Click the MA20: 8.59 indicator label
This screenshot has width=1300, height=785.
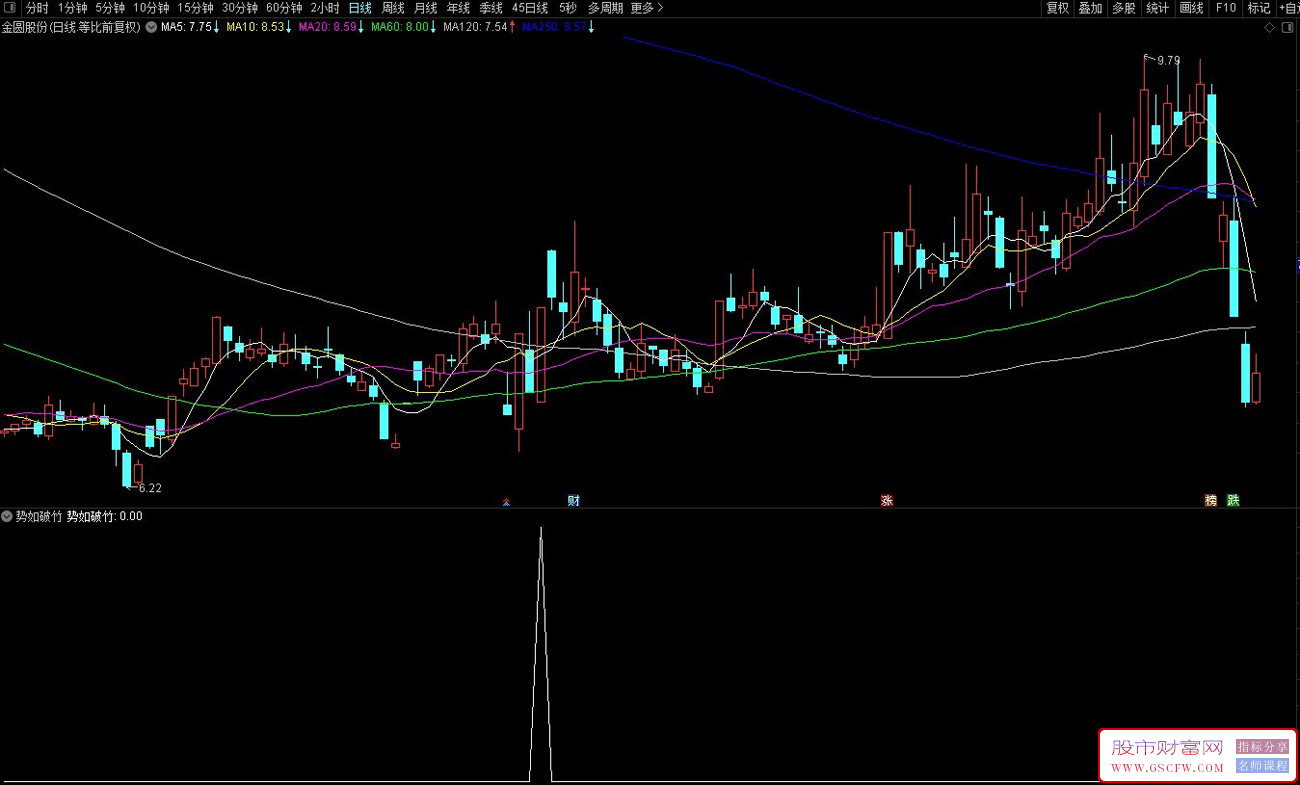327,28
